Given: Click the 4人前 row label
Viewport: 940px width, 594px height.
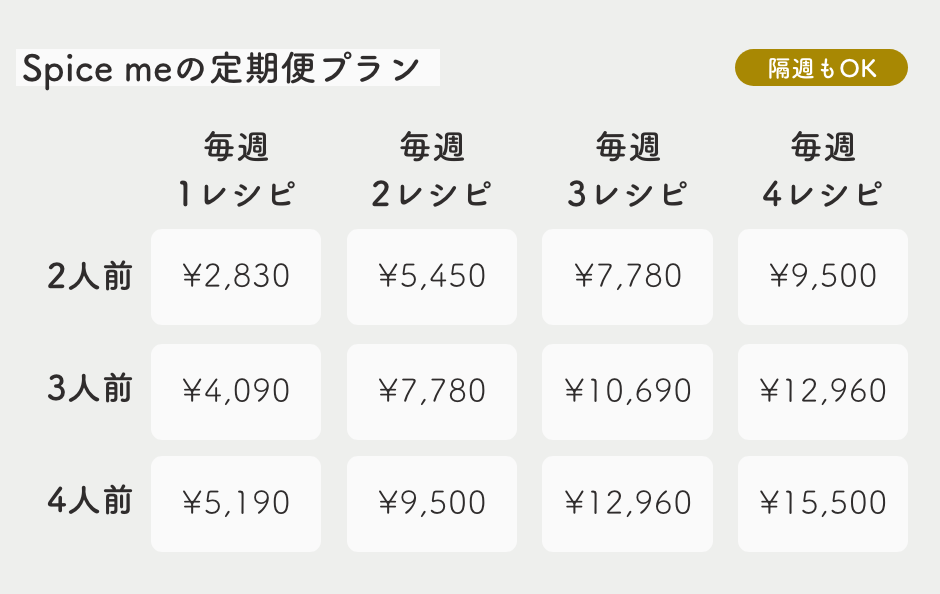Looking at the screenshot, I should (x=90, y=501).
